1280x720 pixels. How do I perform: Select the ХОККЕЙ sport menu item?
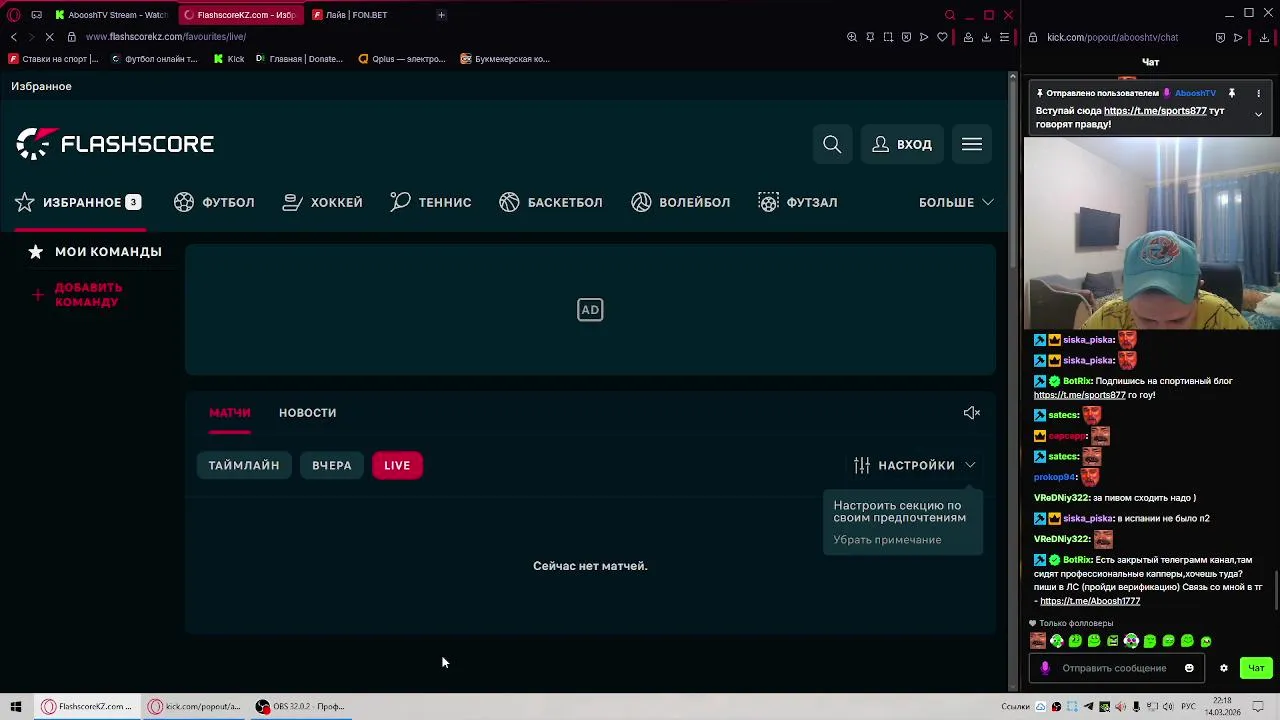(322, 202)
